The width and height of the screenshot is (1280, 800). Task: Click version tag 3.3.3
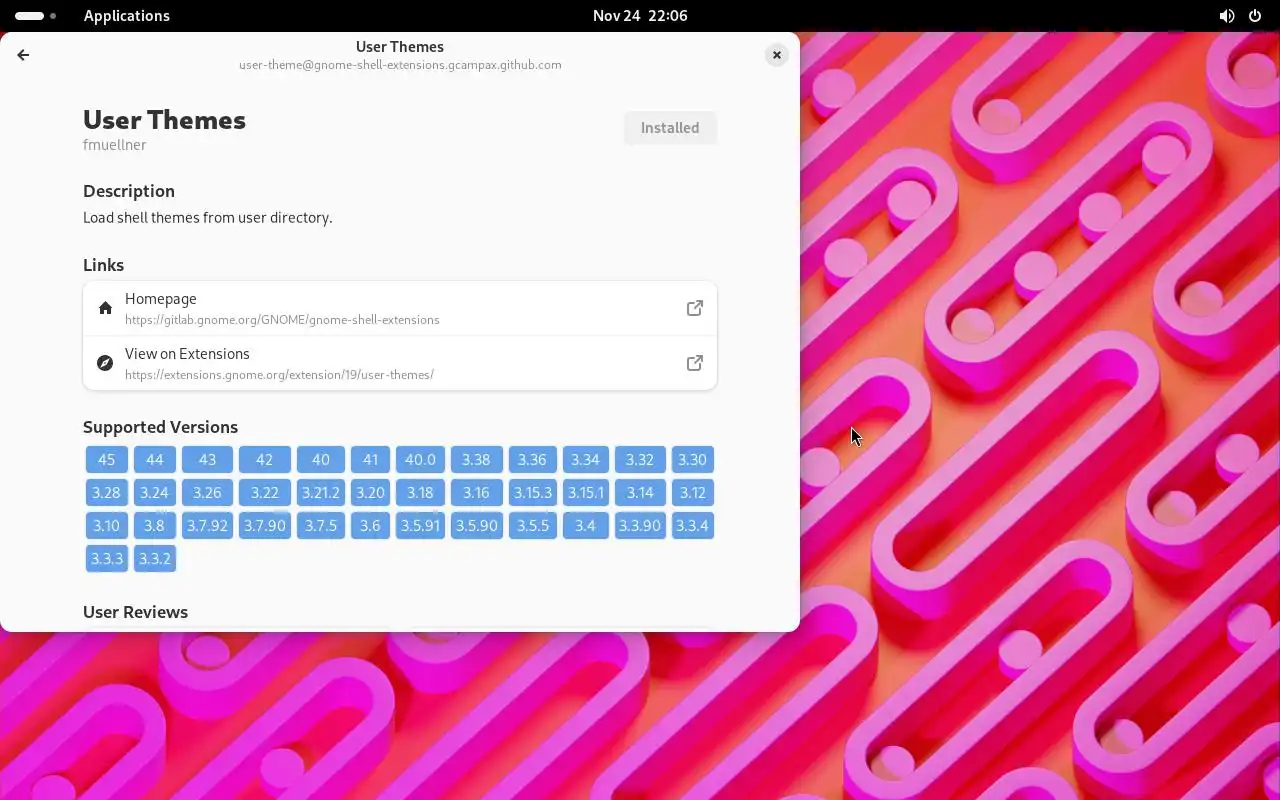click(x=107, y=559)
